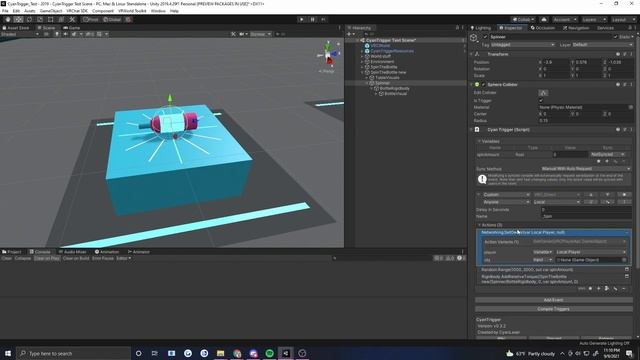Open scene component tools icon
640x360 pixels.
[x=233, y=34]
